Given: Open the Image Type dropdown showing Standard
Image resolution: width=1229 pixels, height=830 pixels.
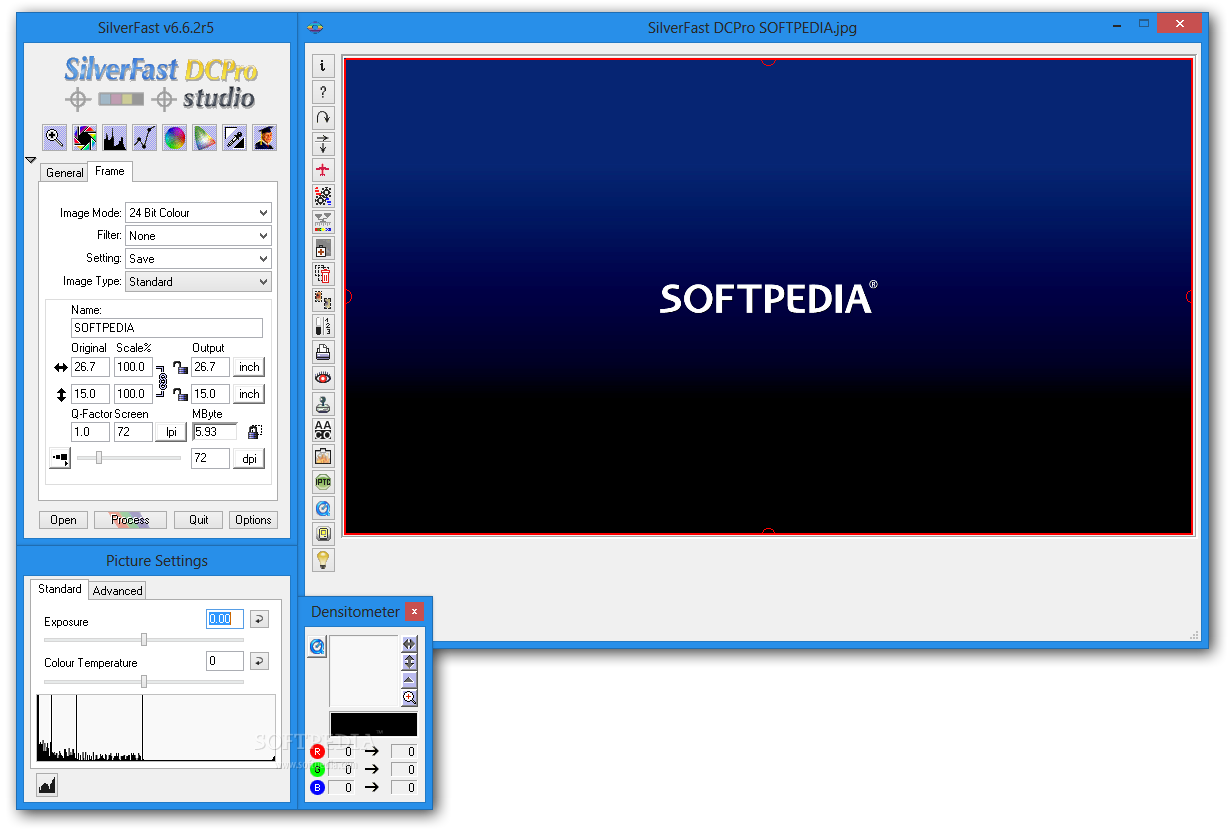Looking at the screenshot, I should tap(198, 282).
